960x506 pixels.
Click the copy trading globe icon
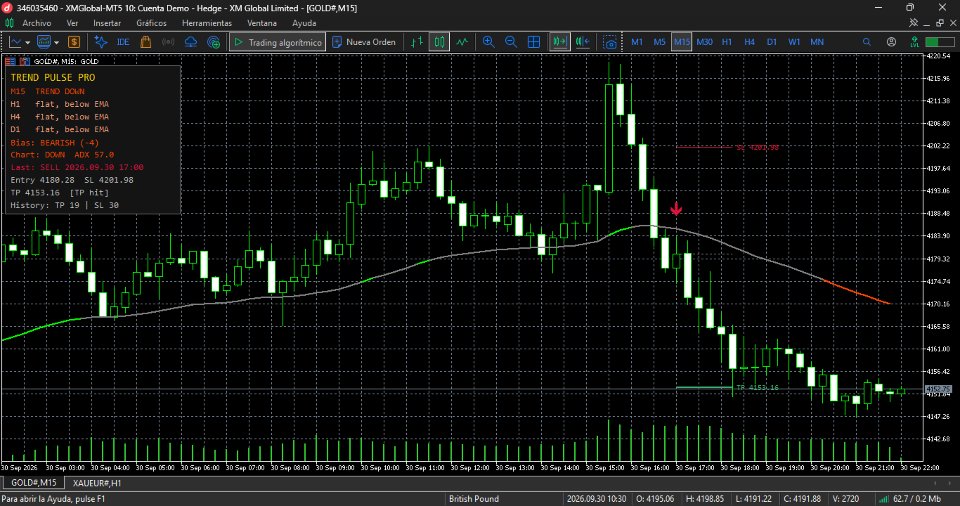pos(213,42)
